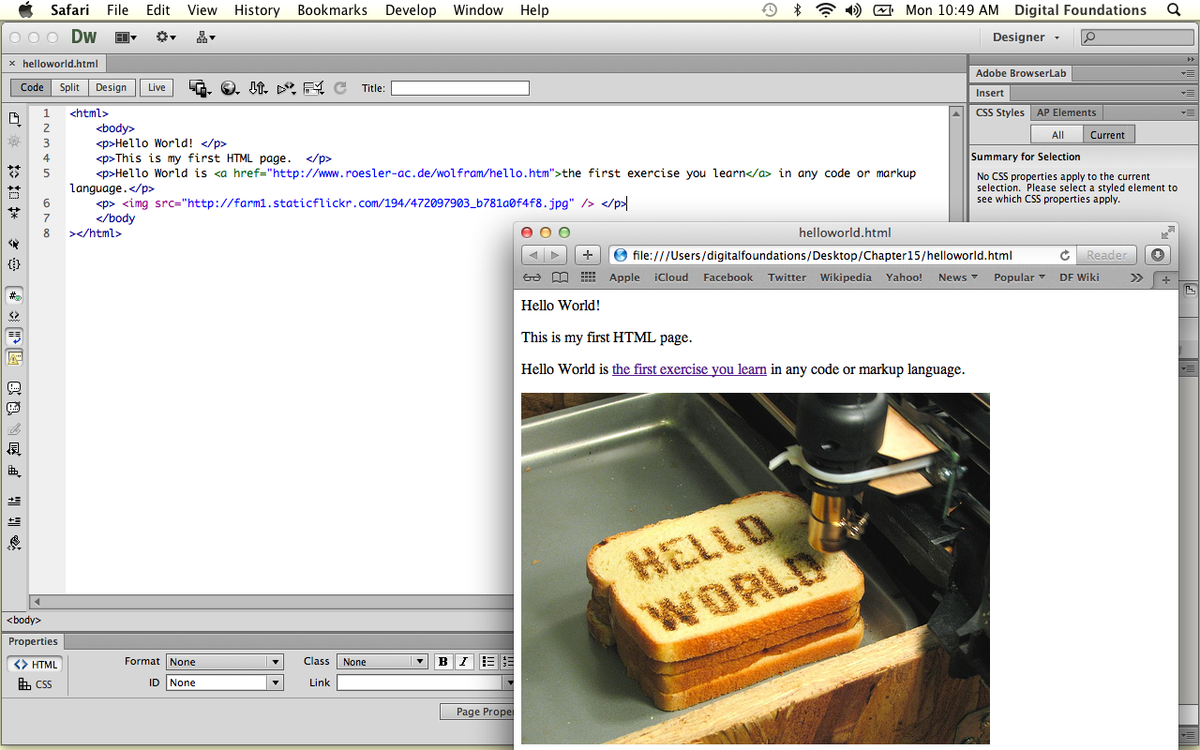This screenshot has width=1200, height=750.
Task: Open the Dreamweaver Site menu icon
Action: pos(205,37)
